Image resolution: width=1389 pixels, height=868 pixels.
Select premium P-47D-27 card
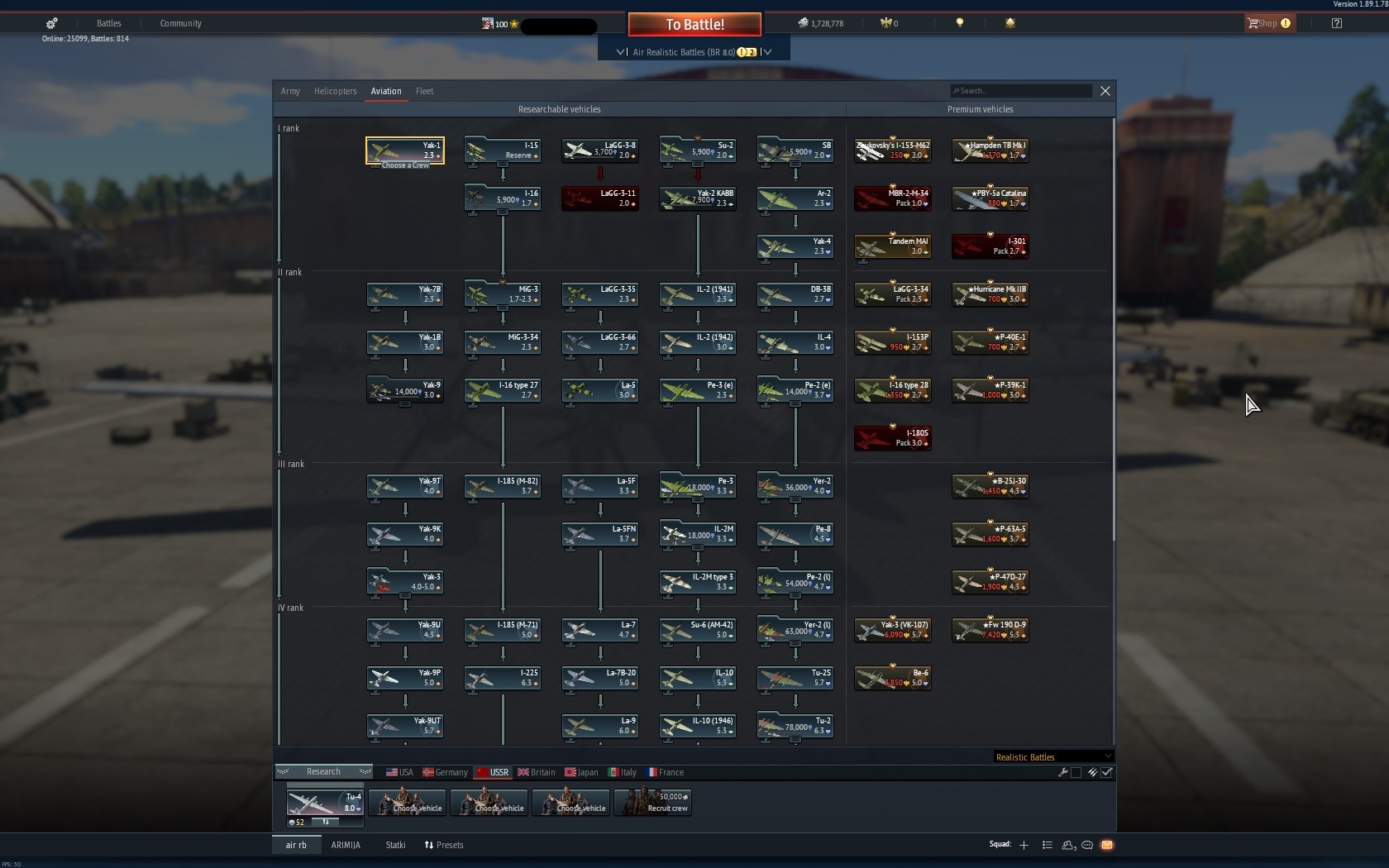[990, 582]
